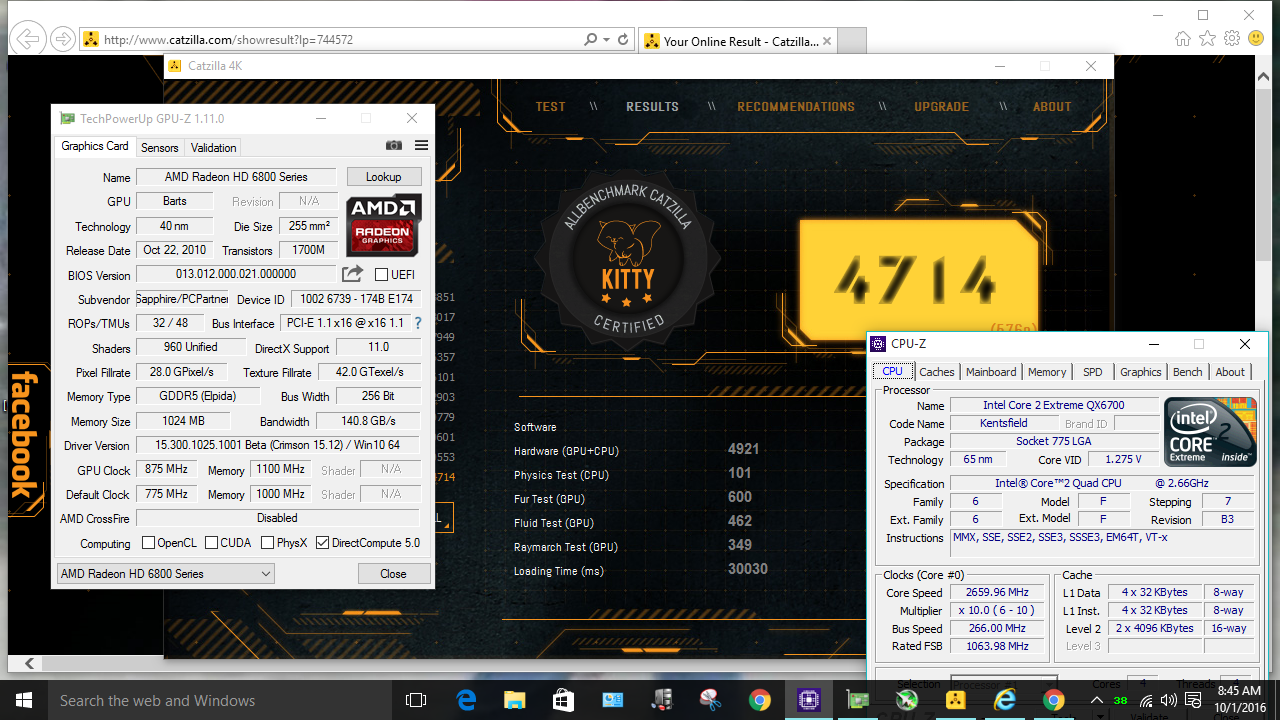Open the network tray icon
Image resolution: width=1280 pixels, height=720 pixels.
(1145, 700)
